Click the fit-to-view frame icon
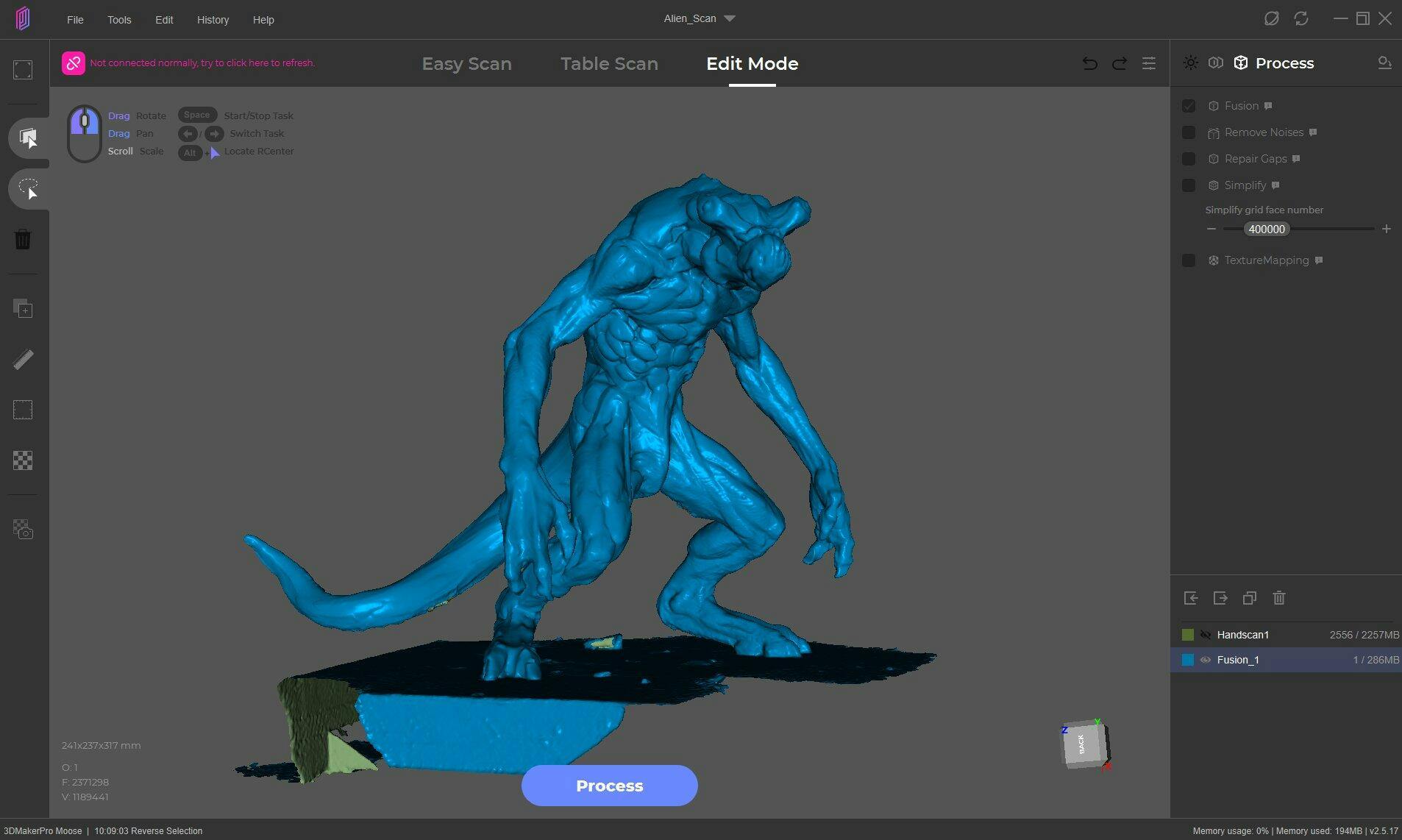This screenshot has width=1402, height=840. coord(23,70)
